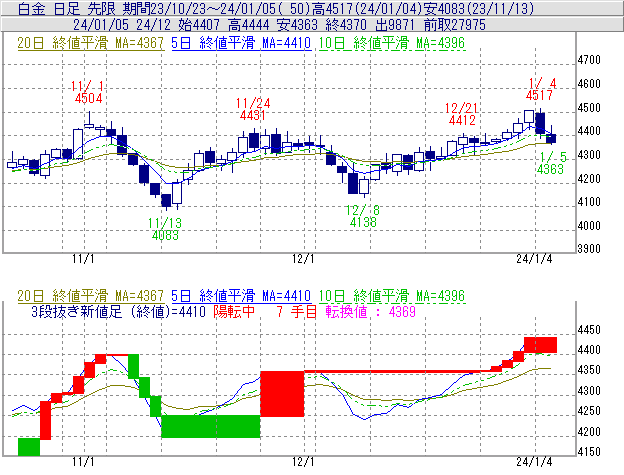Viewport: 624px width, 475px height.
Task: Click the lower chart's 5日 終値平滑 MA=4410 legend
Action: [241, 296]
